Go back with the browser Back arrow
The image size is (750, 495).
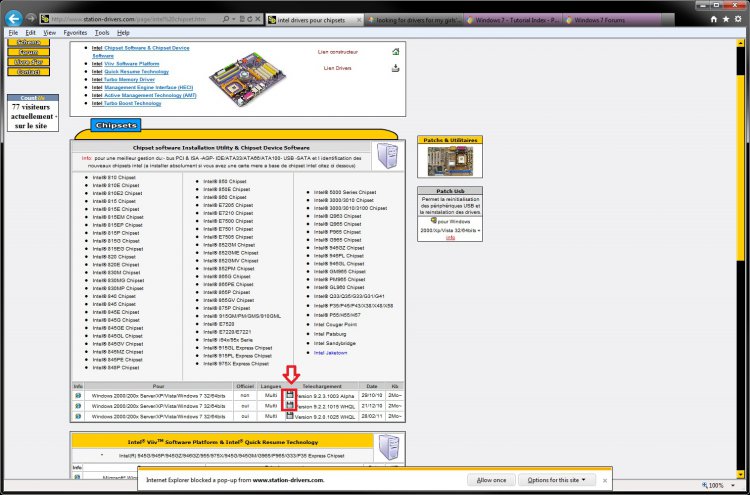pos(14,19)
